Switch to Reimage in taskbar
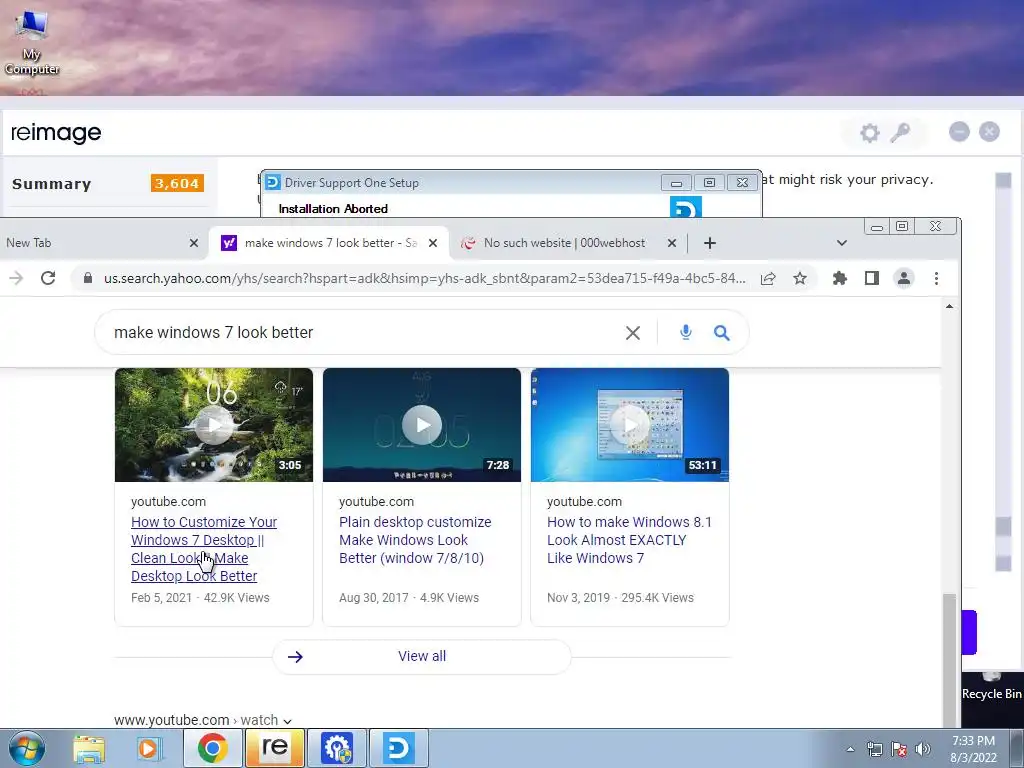The width and height of the screenshot is (1024, 768). tap(274, 748)
